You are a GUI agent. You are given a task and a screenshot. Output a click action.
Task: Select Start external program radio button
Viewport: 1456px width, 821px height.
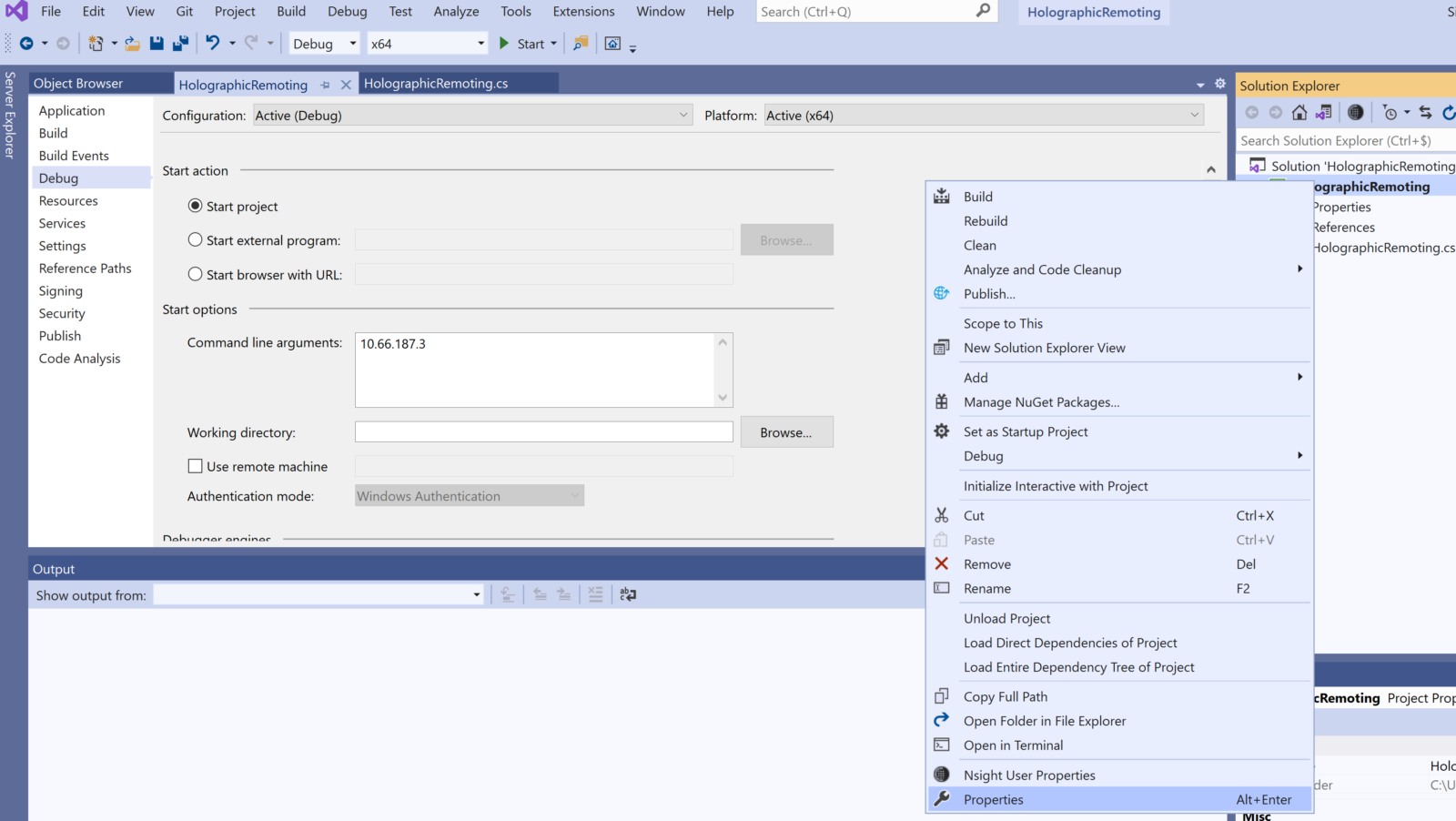click(195, 240)
